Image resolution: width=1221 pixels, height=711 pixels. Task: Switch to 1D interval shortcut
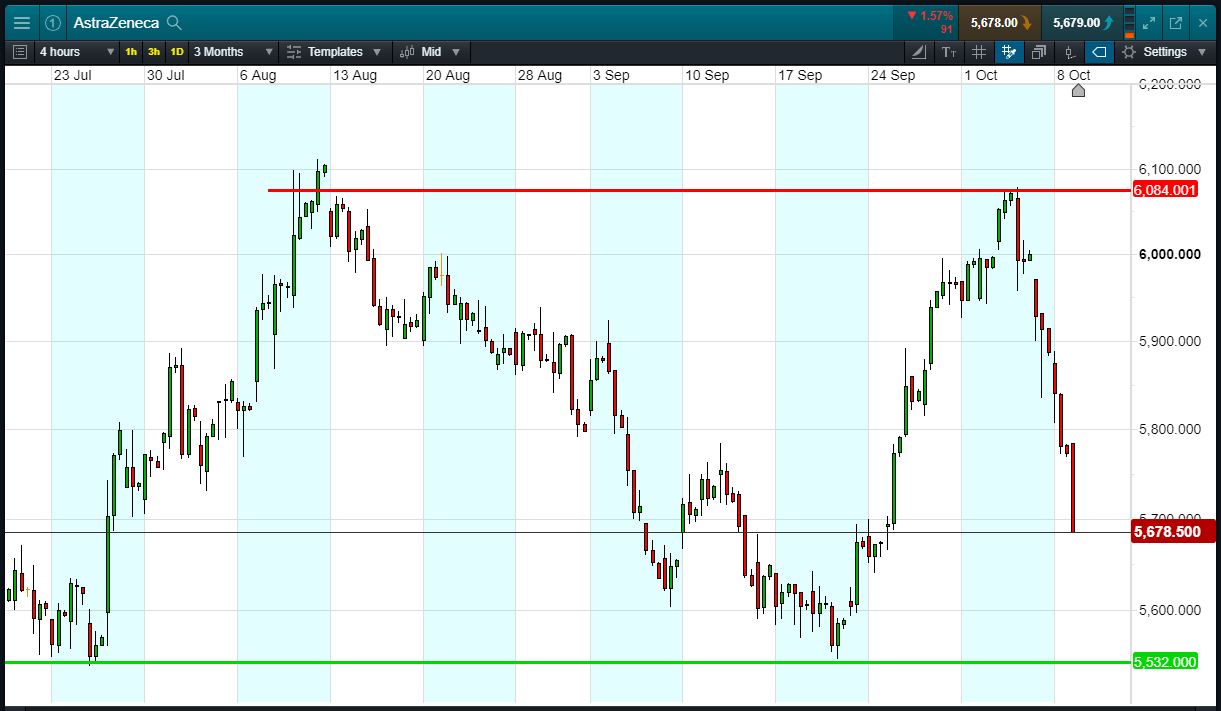[x=177, y=52]
